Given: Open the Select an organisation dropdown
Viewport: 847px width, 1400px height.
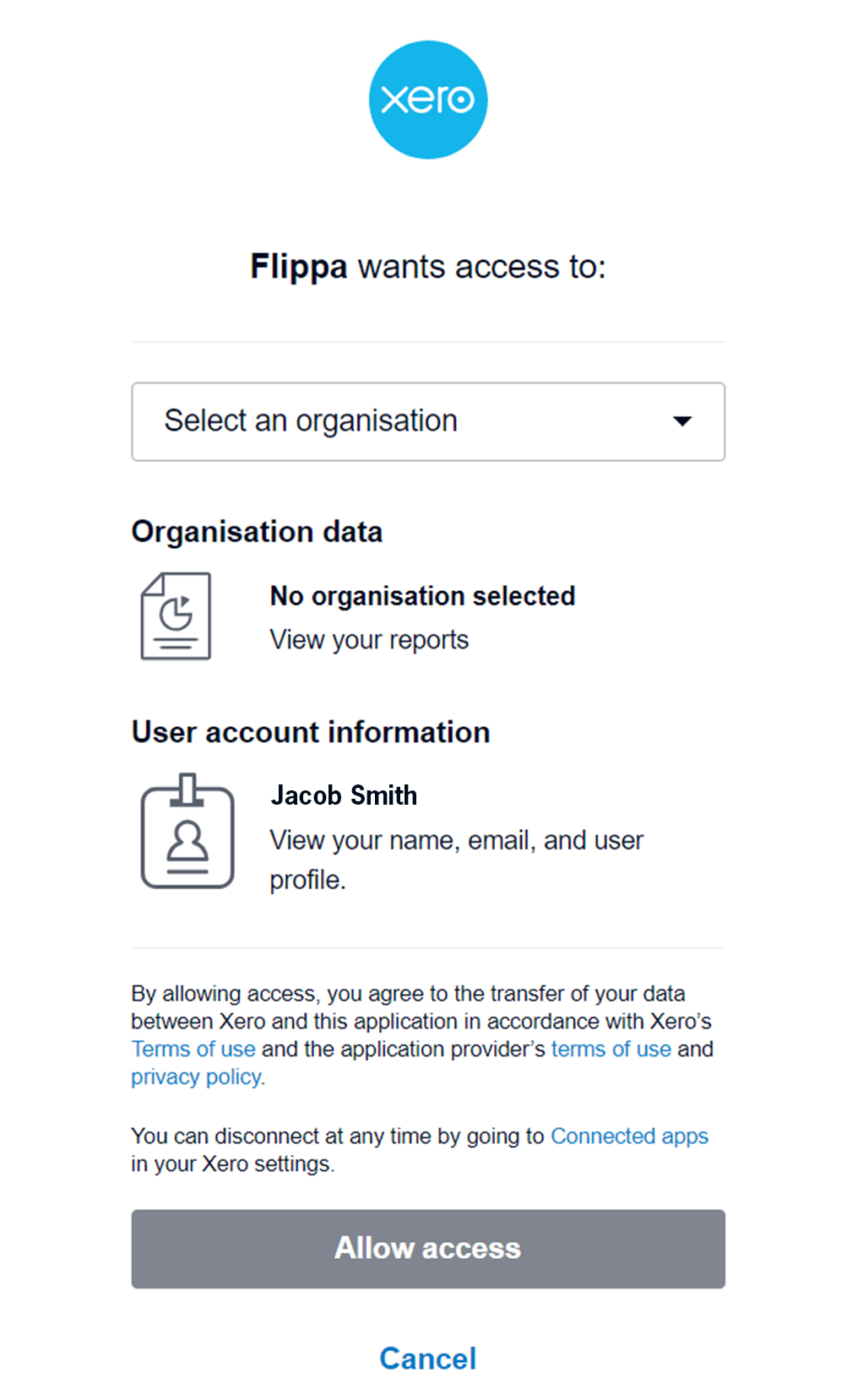Looking at the screenshot, I should coord(428,421).
